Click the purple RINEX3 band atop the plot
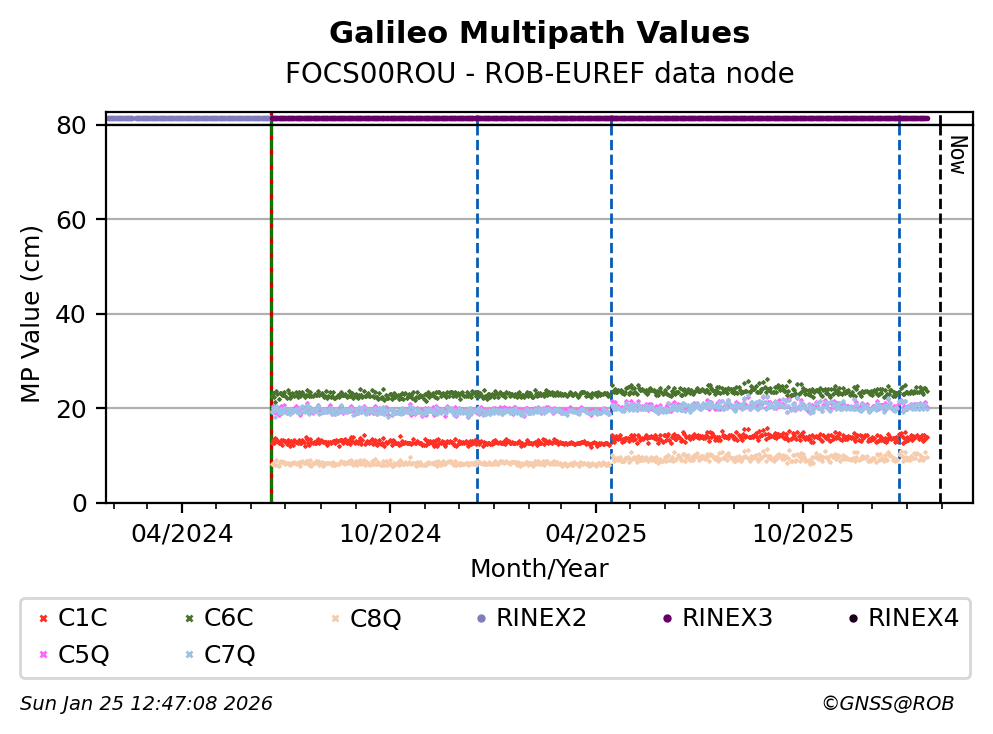The width and height of the screenshot is (993, 734). point(600,118)
